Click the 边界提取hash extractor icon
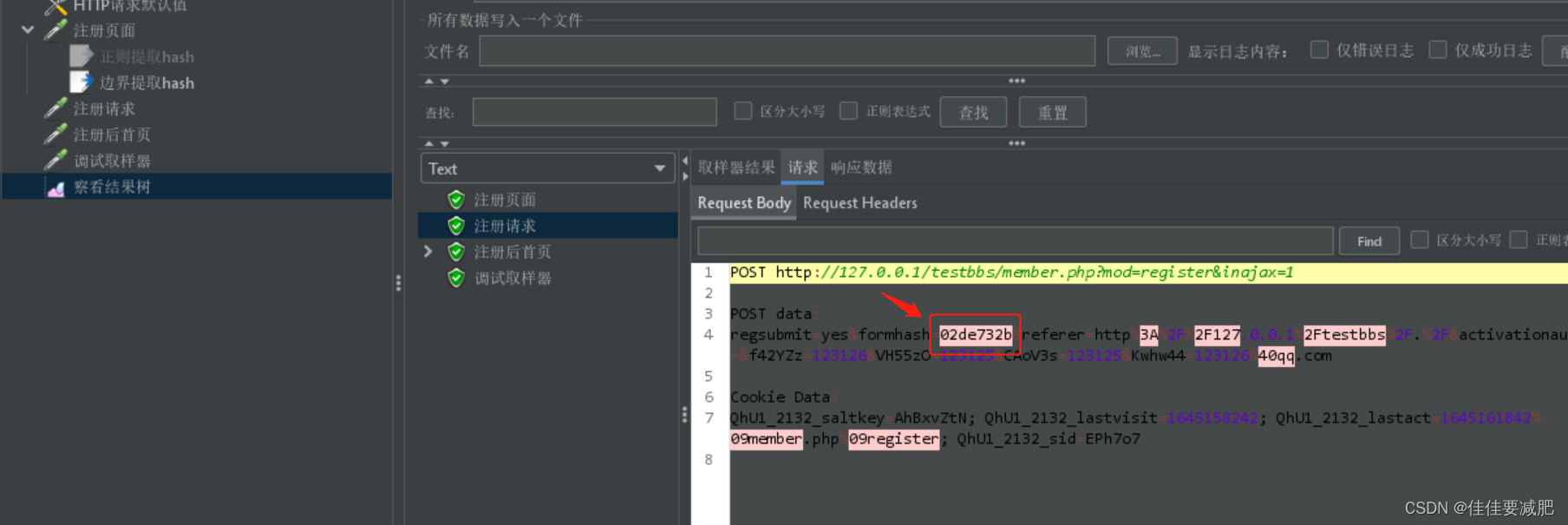 81,82
